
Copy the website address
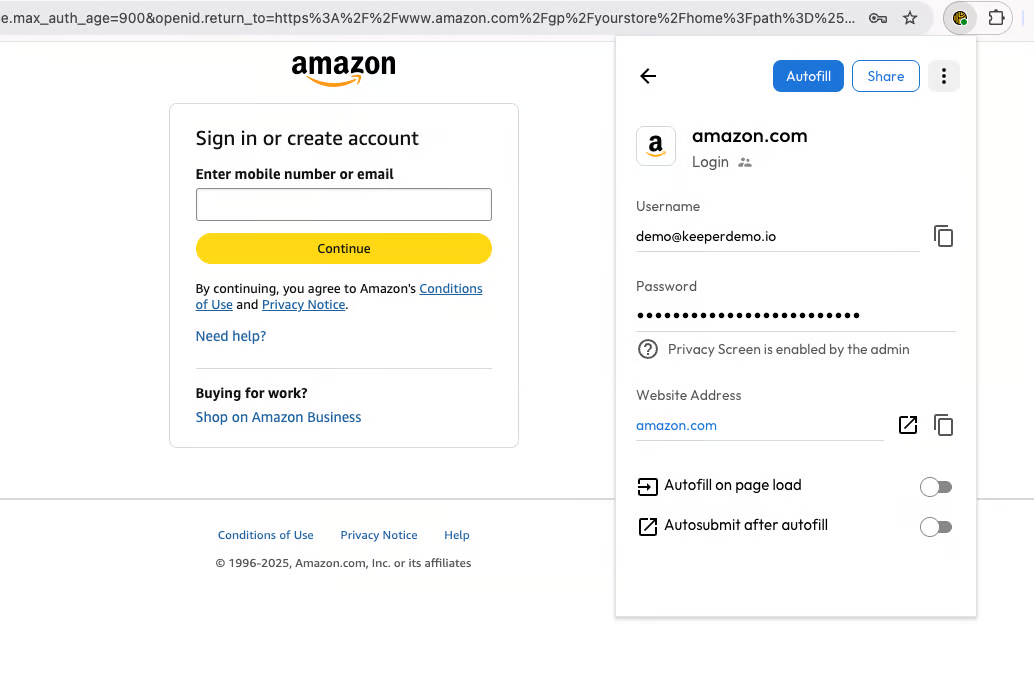pyautogui.click(x=943, y=425)
